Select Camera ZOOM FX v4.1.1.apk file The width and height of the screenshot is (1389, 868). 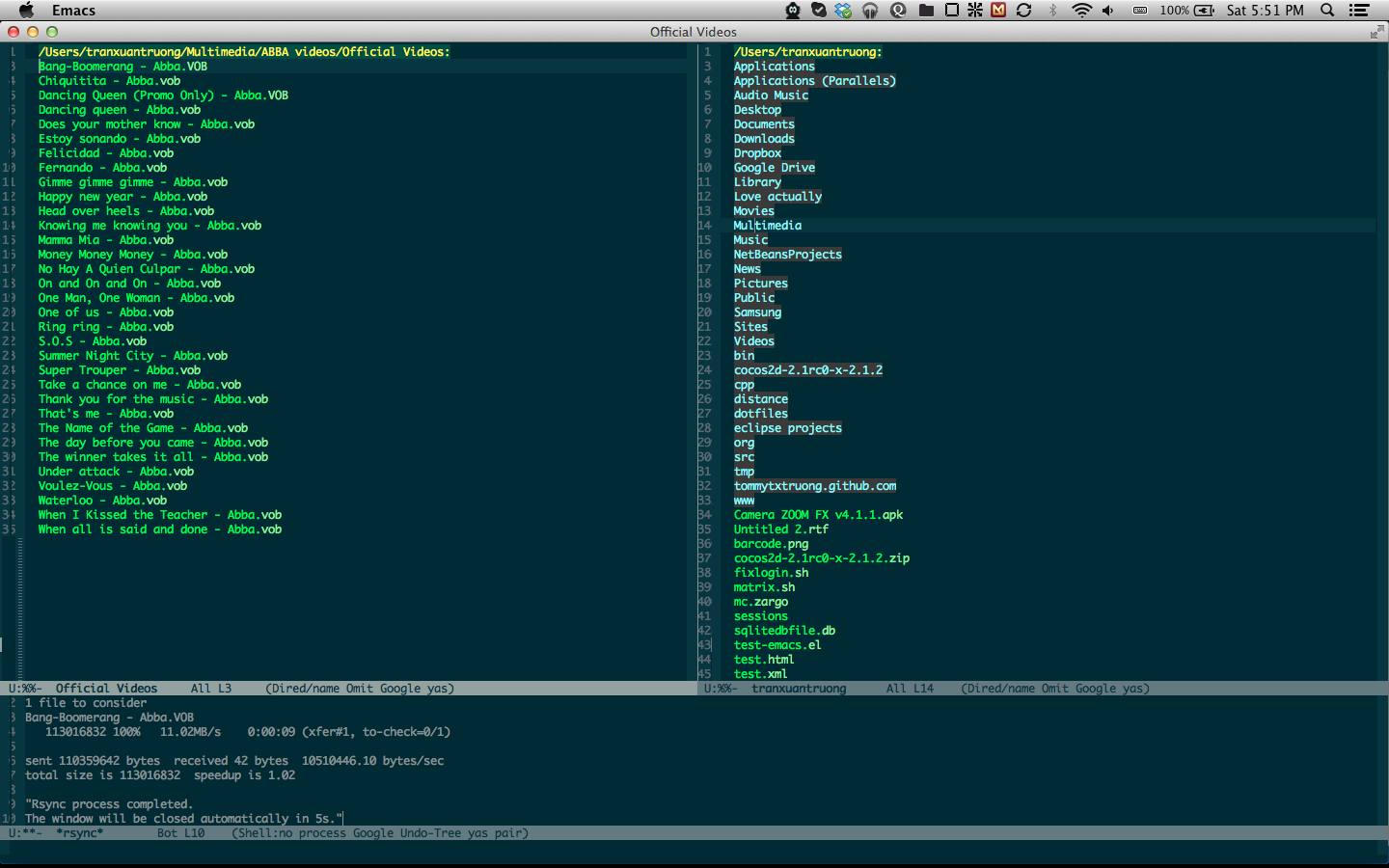coord(818,515)
